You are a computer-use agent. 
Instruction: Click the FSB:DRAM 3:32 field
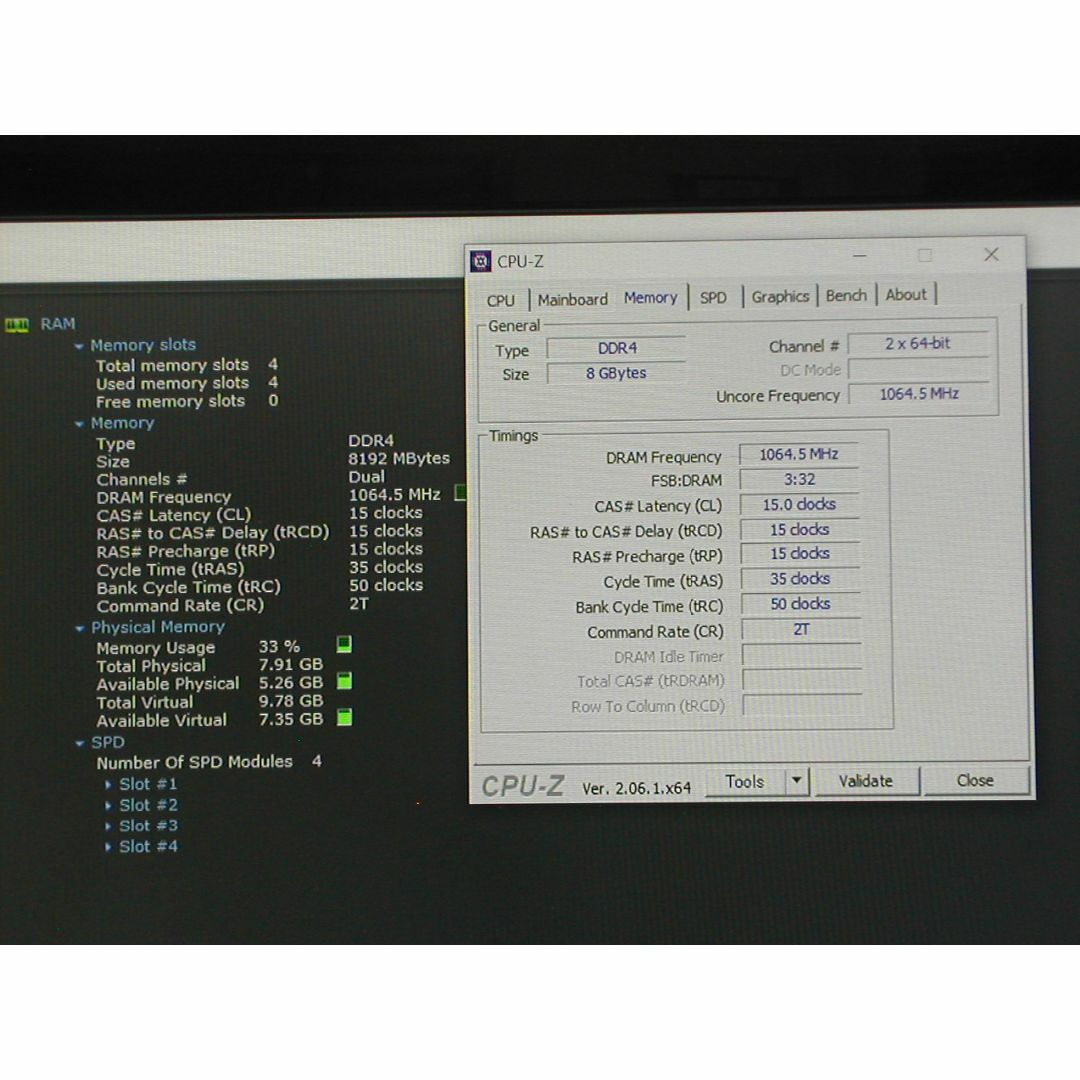click(x=800, y=479)
